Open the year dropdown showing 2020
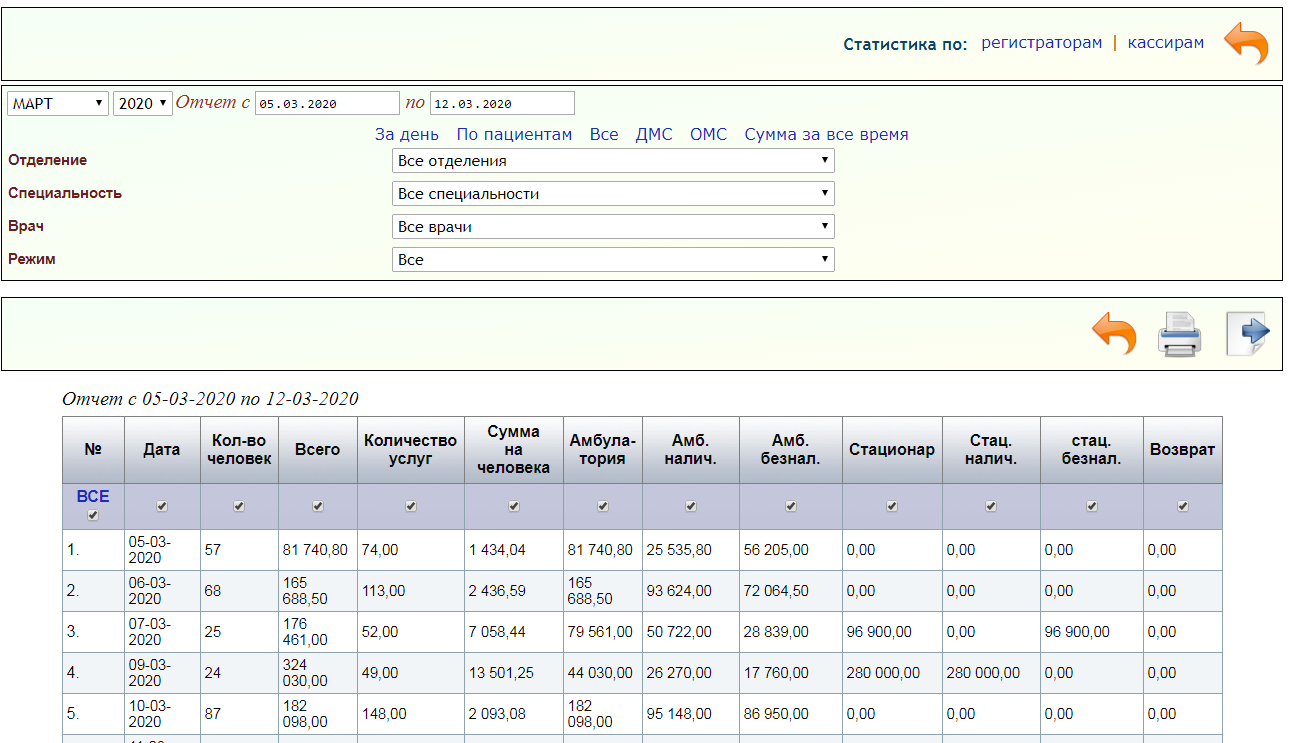1289x743 pixels. tap(142, 104)
